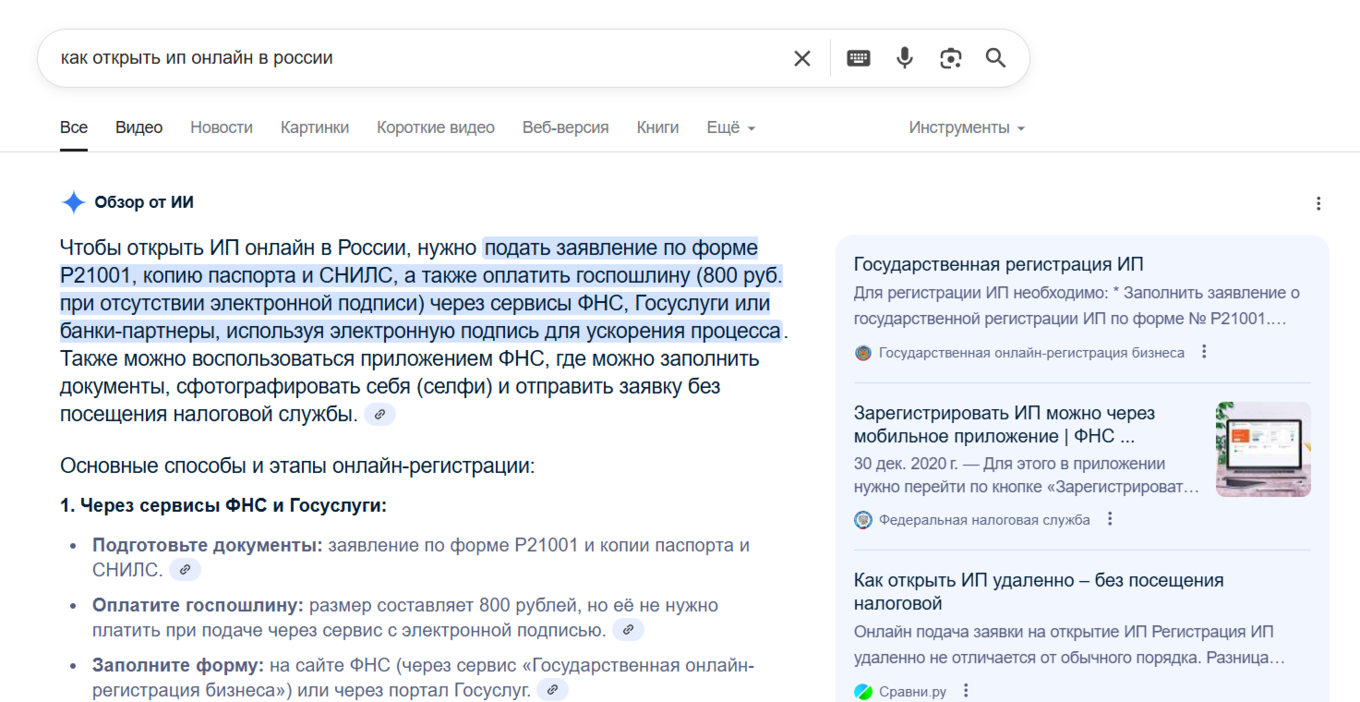Open 'Как открыть ИП удаленно' source link
This screenshot has height=702, width=1360.
click(1039, 592)
